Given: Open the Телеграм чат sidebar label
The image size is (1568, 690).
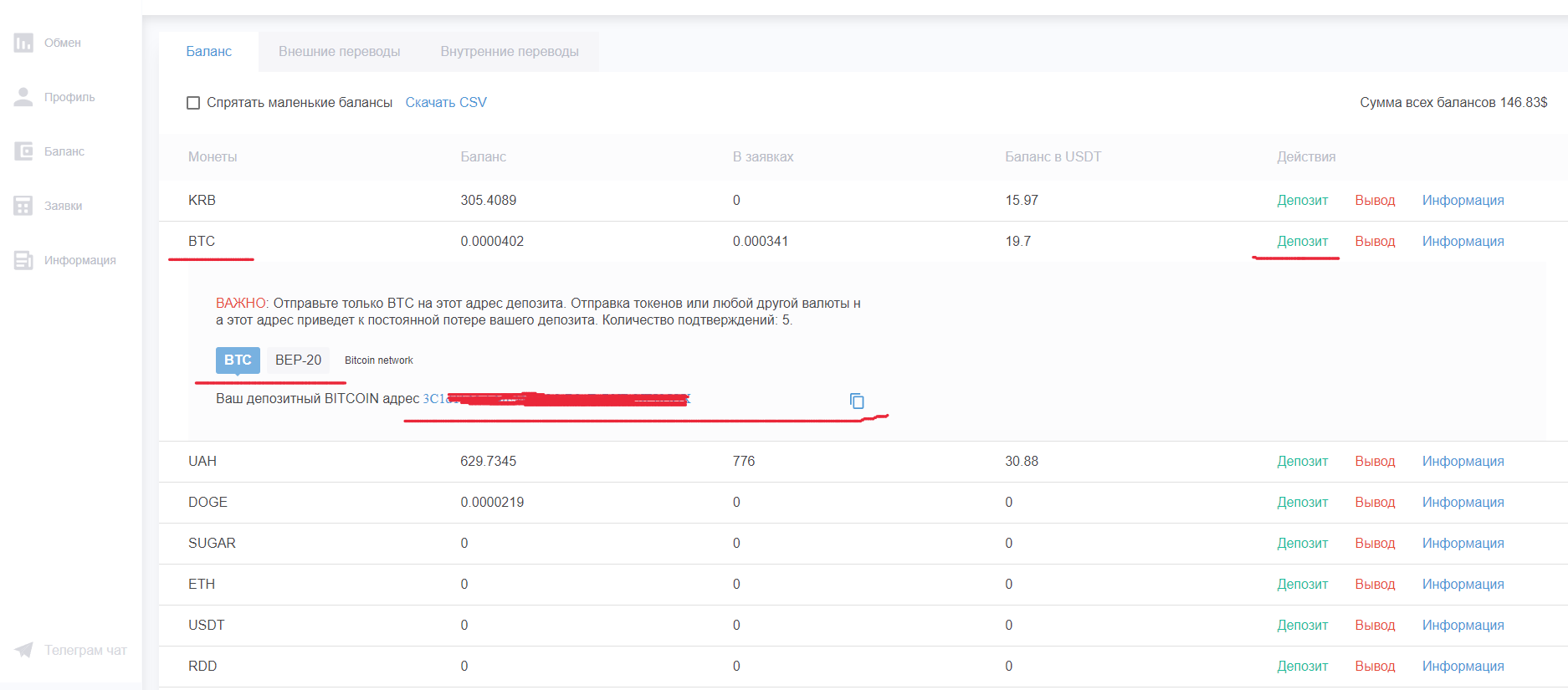Looking at the screenshot, I should 85,650.
